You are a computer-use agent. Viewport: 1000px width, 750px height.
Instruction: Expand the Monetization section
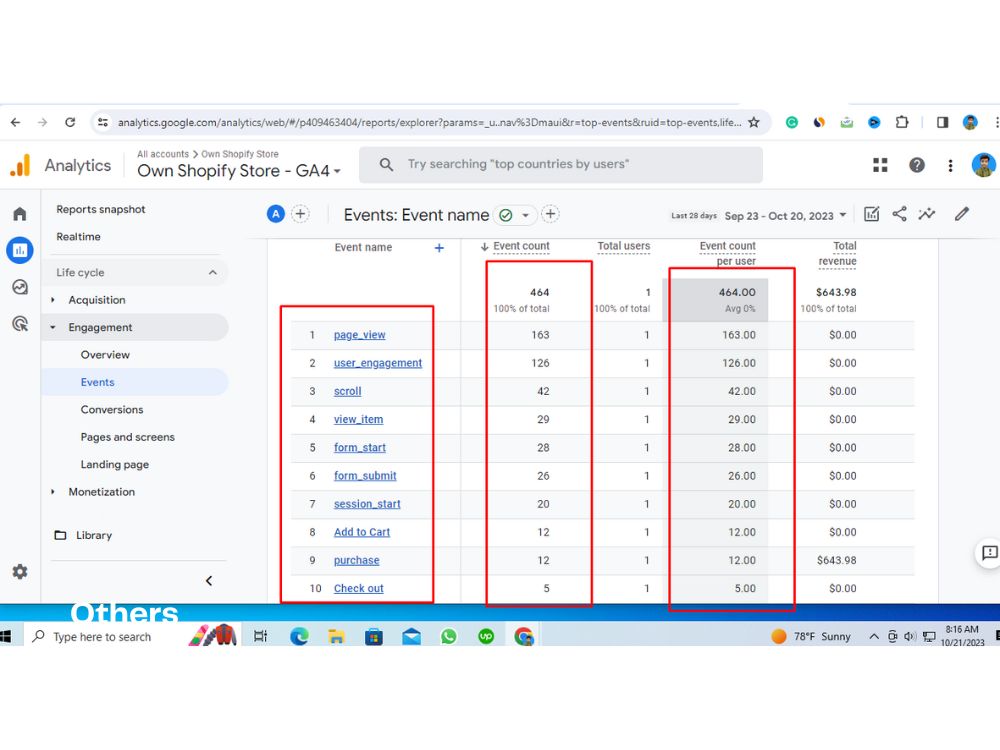[x=53, y=492]
